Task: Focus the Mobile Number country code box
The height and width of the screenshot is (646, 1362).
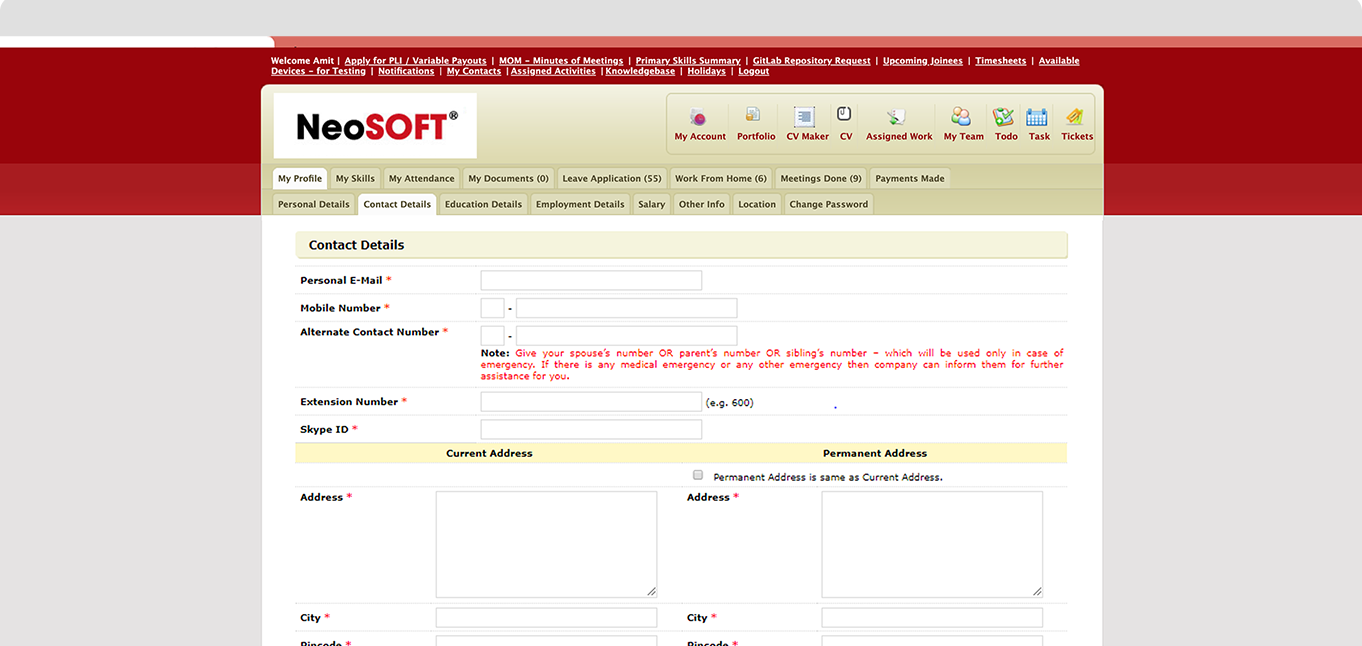Action: [x=492, y=308]
